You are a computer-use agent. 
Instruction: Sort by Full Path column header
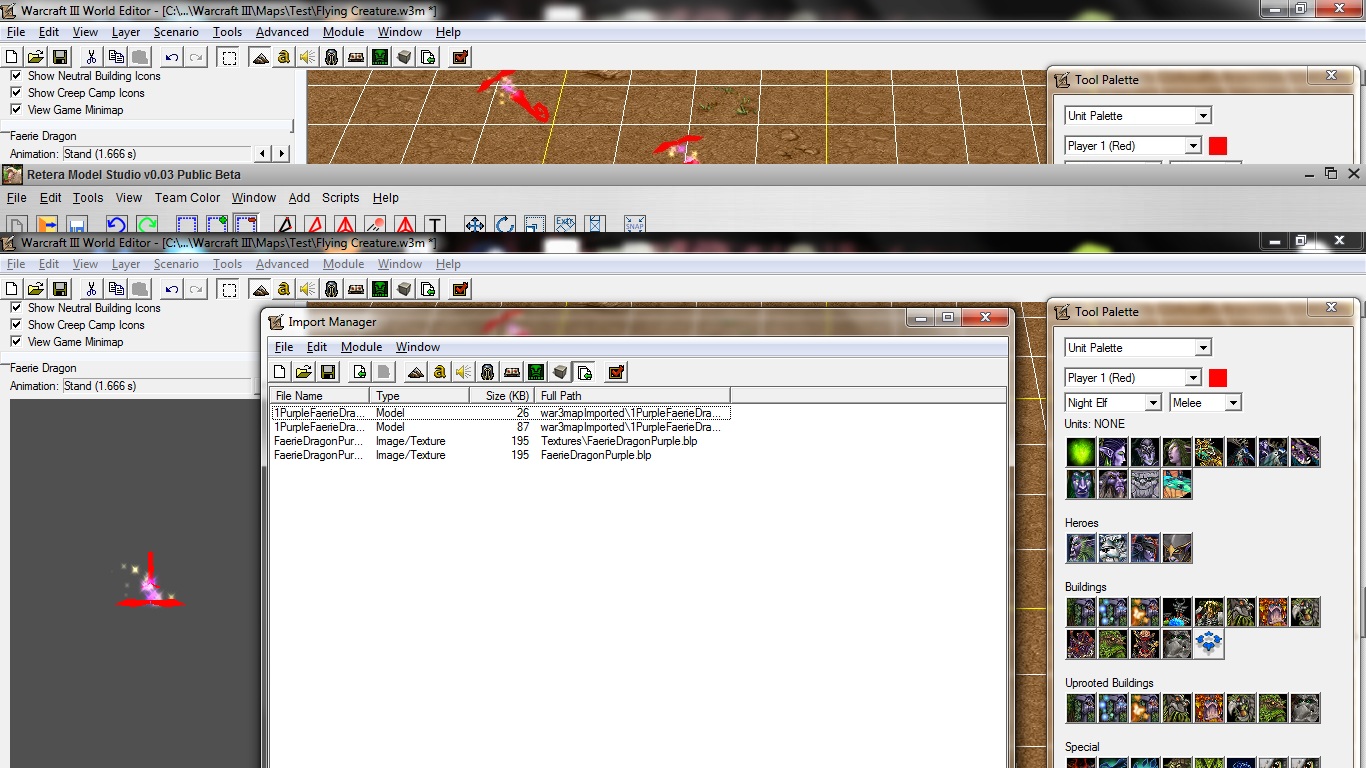tap(633, 396)
